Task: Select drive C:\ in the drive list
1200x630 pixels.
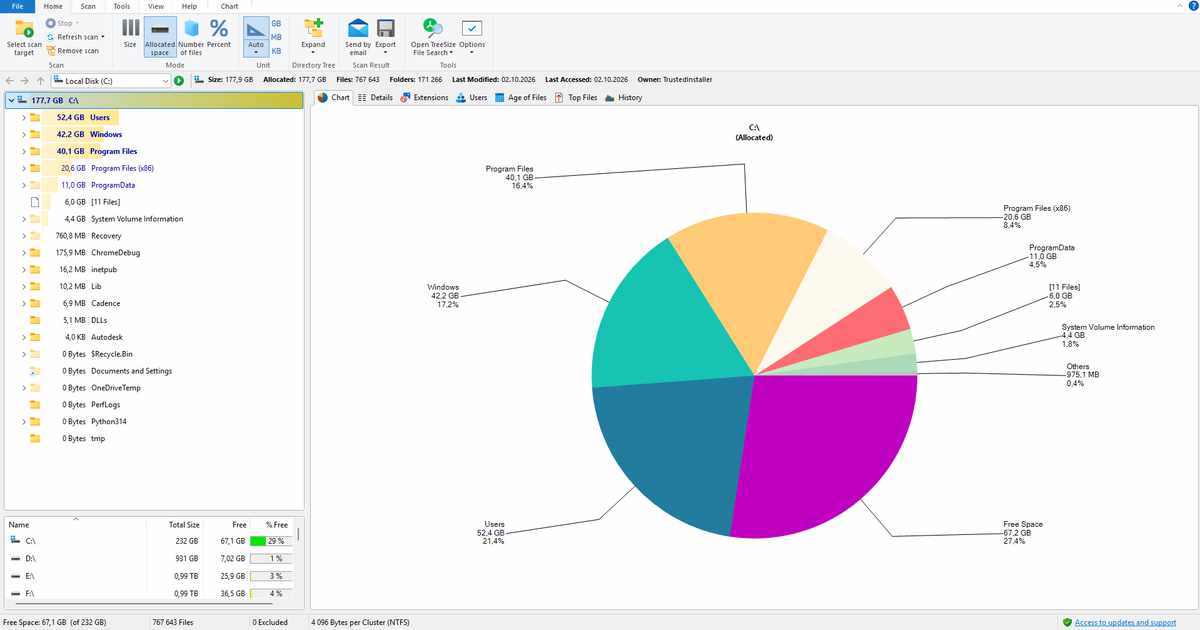Action: coord(152,541)
